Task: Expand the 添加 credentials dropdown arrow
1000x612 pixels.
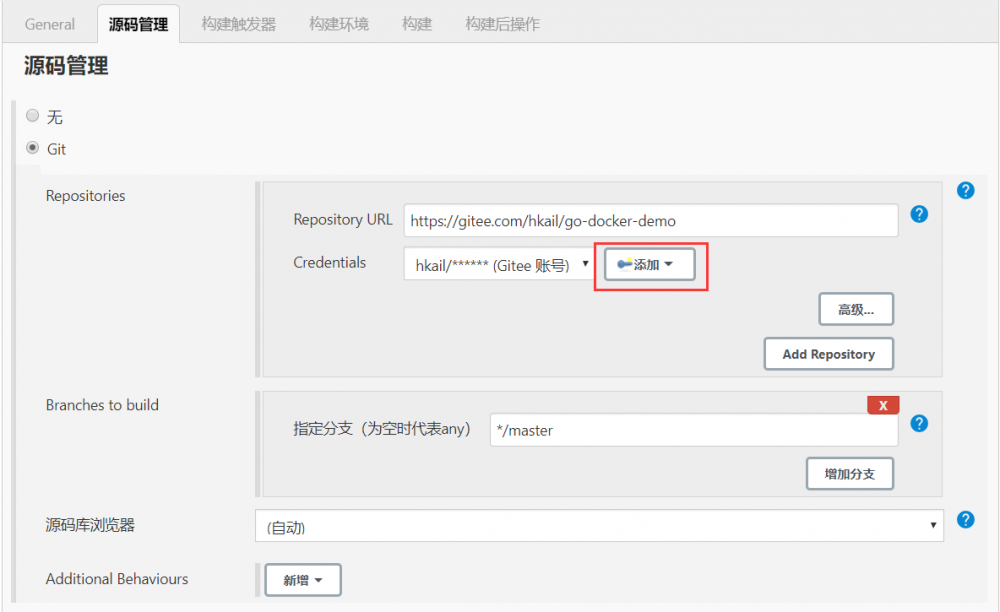Action: 672,264
